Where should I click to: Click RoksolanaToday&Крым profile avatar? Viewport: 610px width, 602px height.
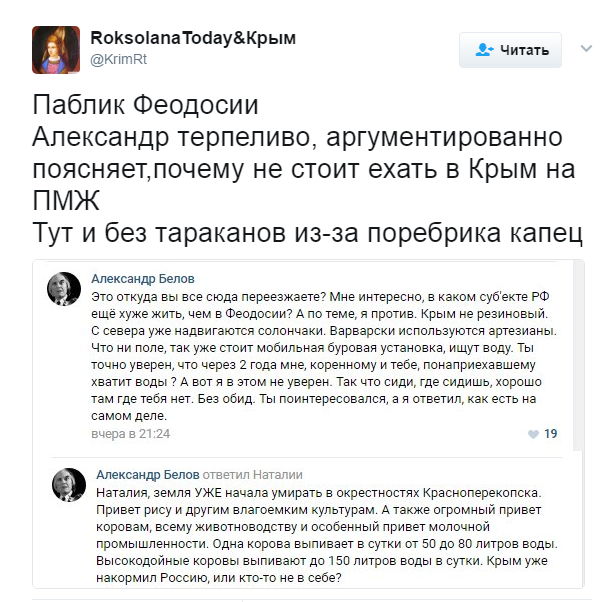coord(56,49)
